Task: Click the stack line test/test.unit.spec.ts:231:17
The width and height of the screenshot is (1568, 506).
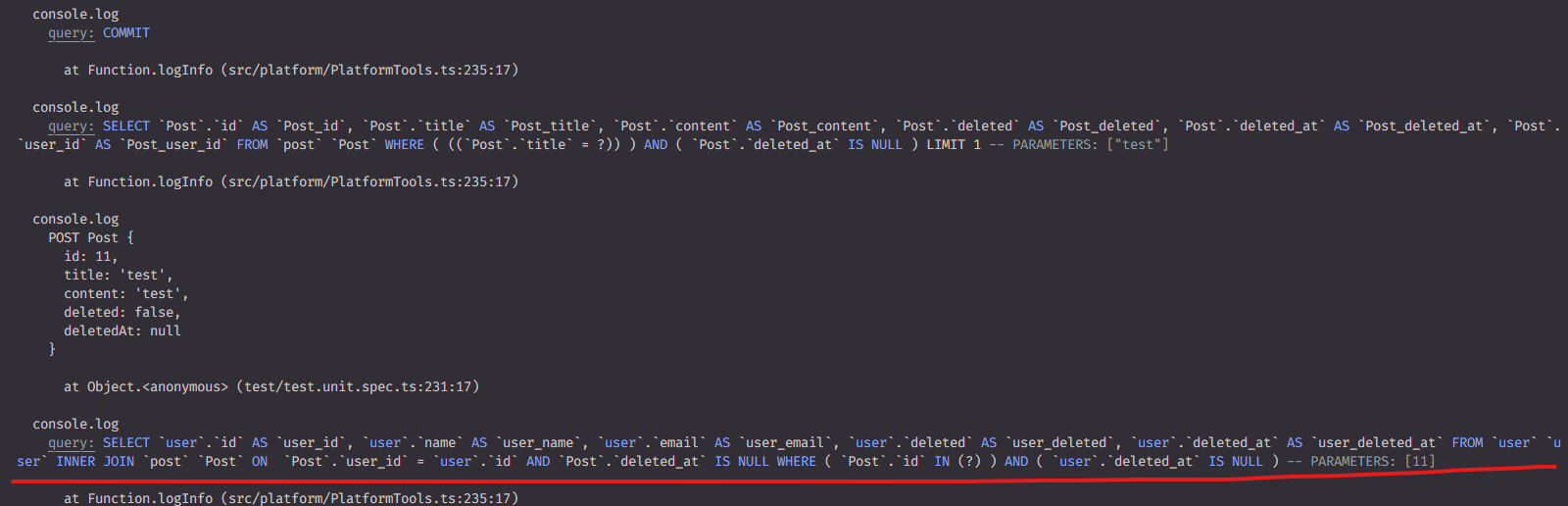Action: [x=271, y=386]
